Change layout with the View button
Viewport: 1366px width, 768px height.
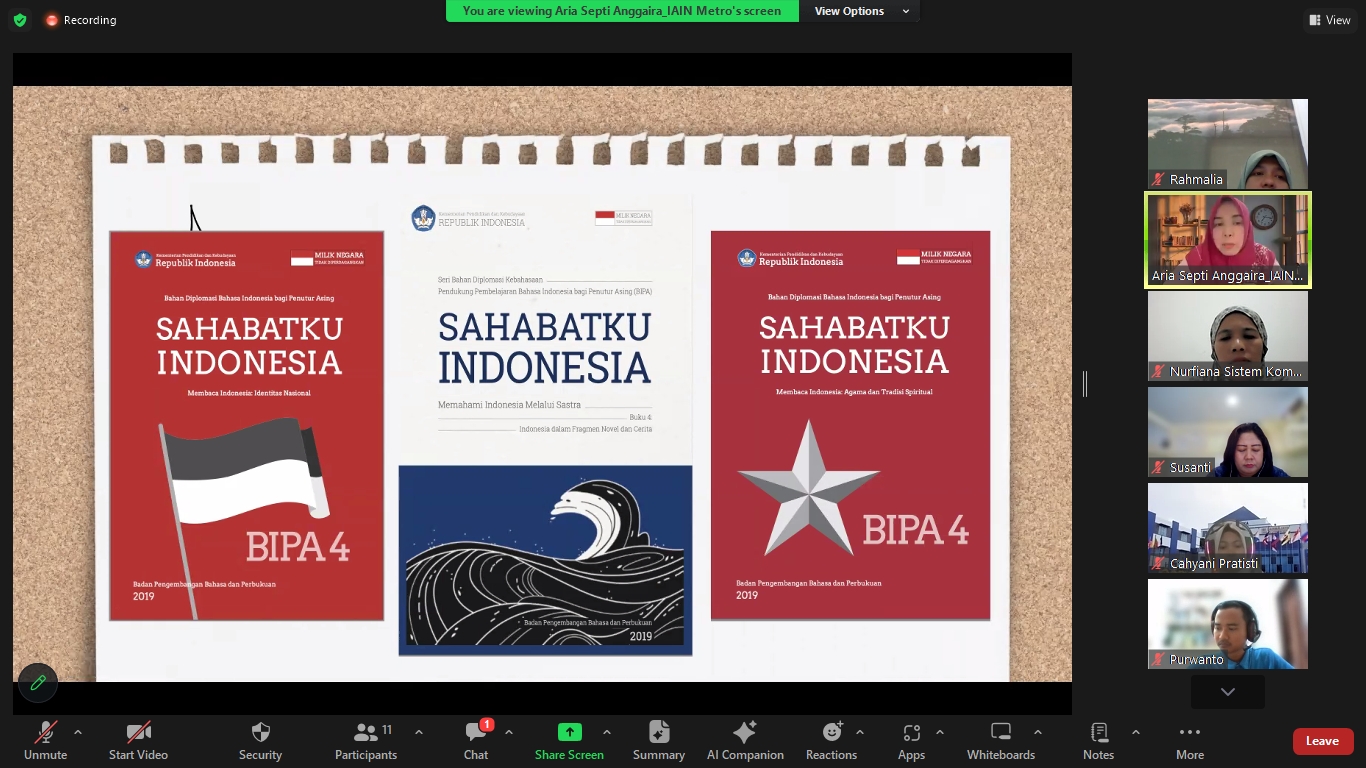click(1329, 20)
